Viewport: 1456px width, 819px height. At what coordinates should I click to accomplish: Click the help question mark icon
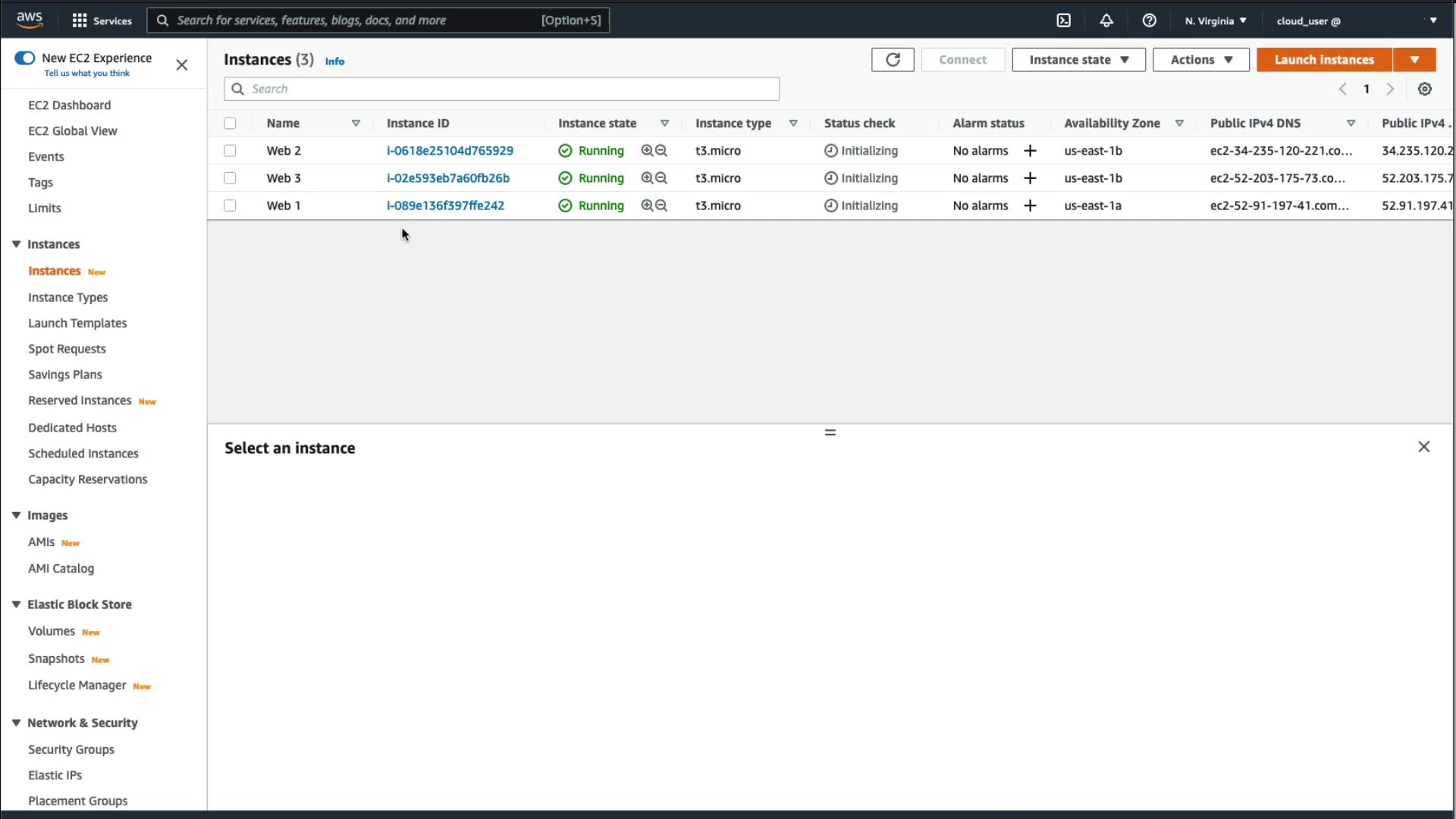point(1149,20)
